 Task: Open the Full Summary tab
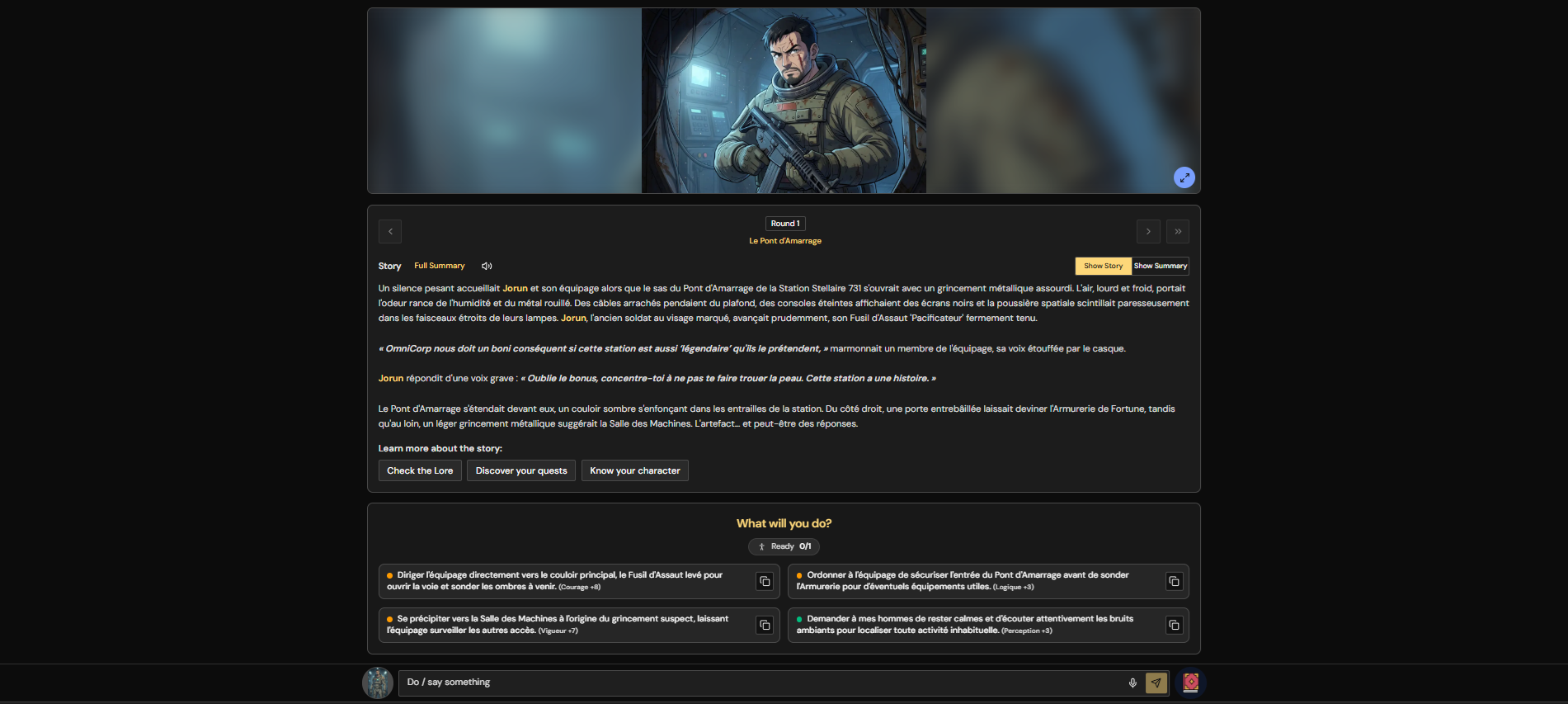tap(439, 266)
